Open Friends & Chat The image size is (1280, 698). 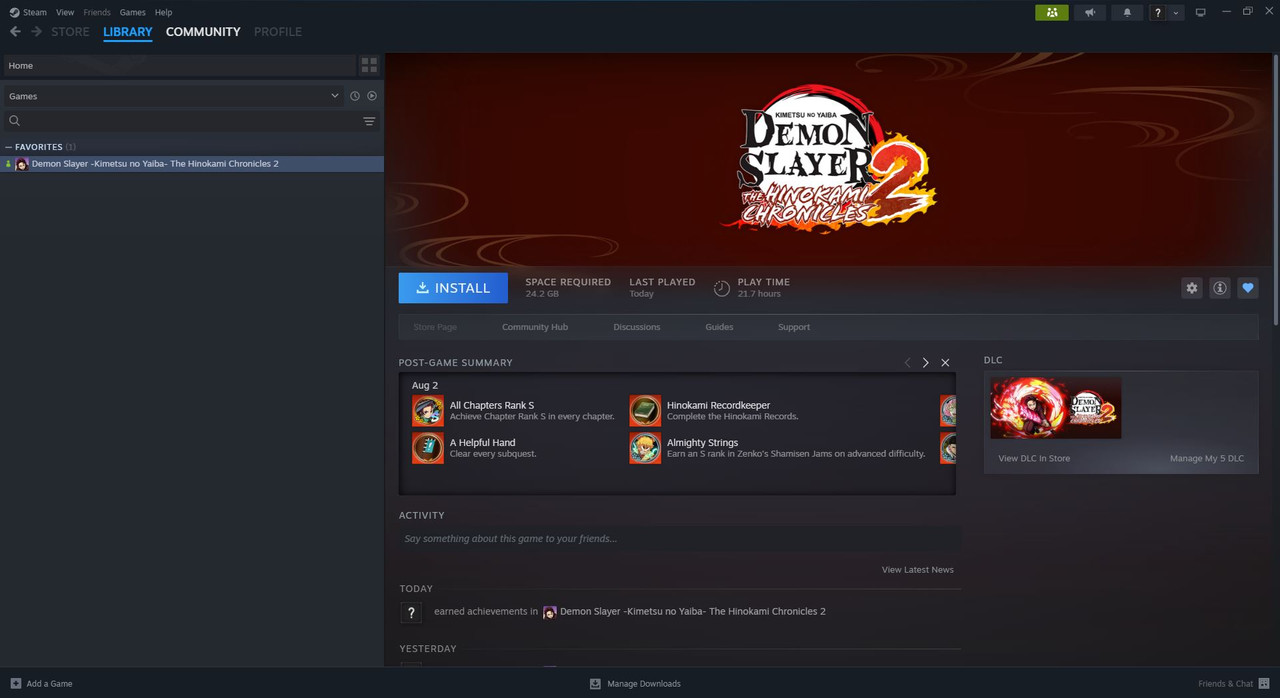pos(1234,684)
